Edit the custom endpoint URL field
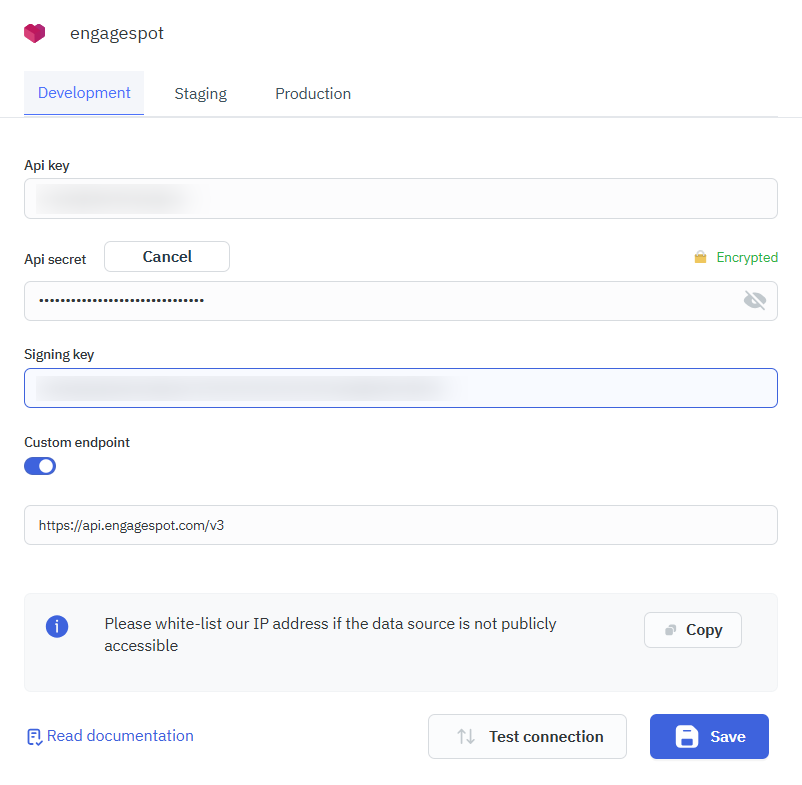This screenshot has height=785, width=802. point(400,525)
